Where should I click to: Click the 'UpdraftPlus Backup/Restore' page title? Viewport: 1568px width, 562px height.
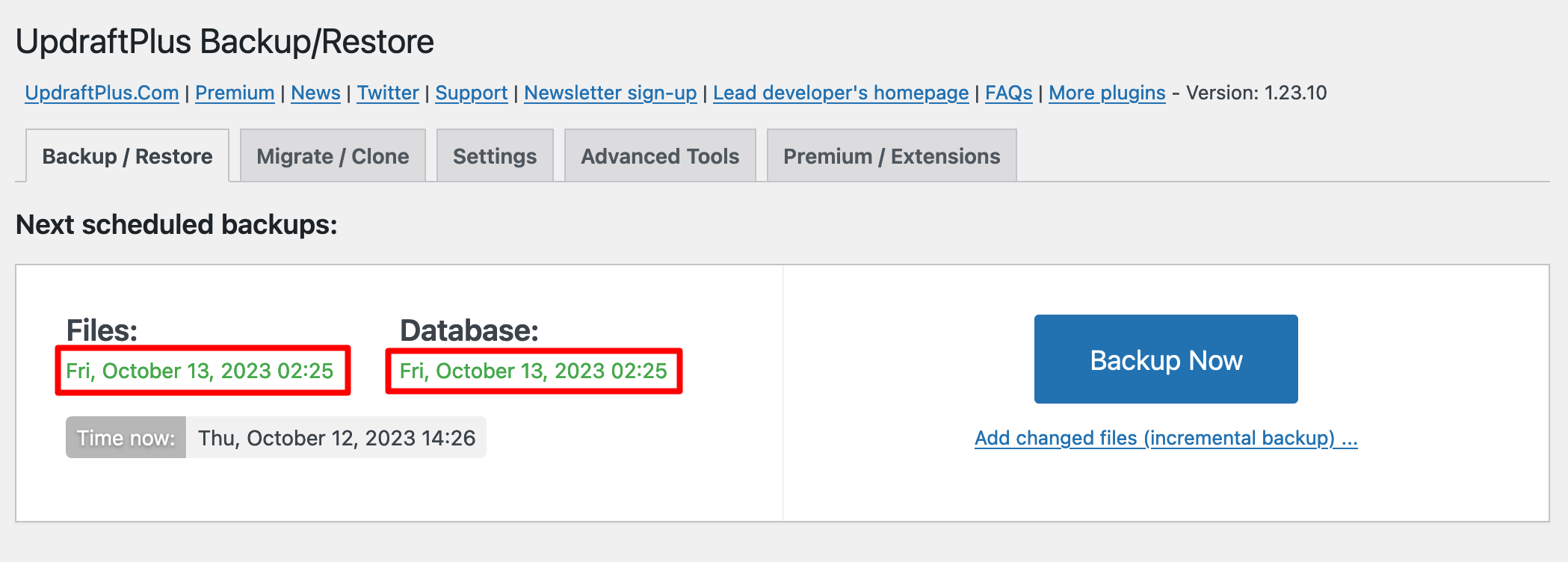click(x=225, y=42)
